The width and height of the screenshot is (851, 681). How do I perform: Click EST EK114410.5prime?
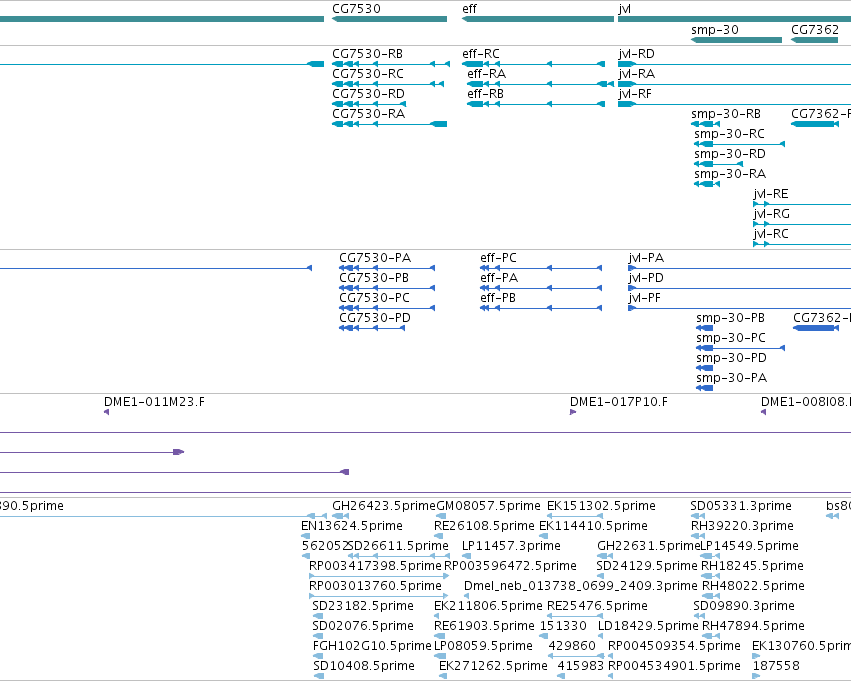click(543, 536)
